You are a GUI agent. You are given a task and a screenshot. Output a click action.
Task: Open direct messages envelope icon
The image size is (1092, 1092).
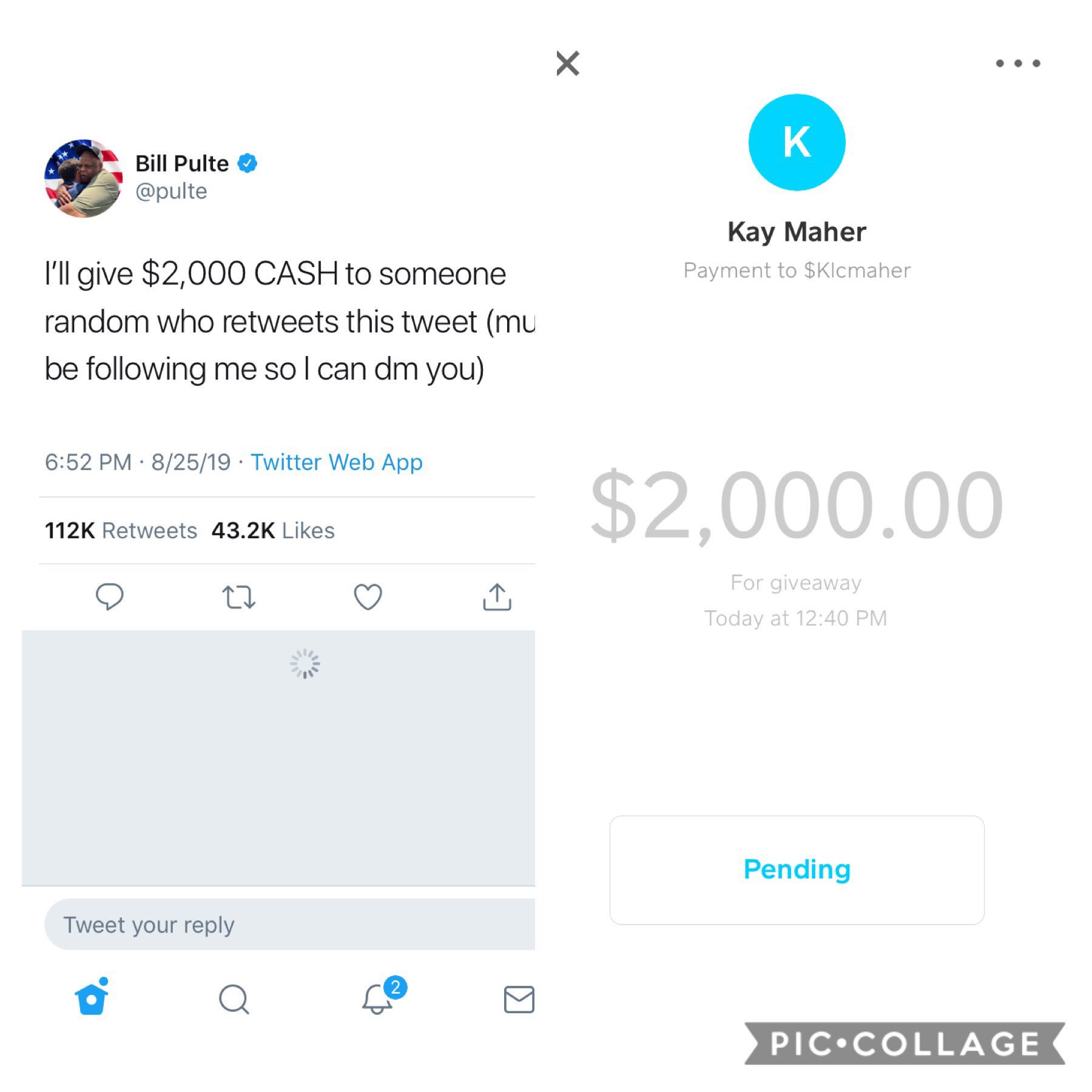[519, 999]
